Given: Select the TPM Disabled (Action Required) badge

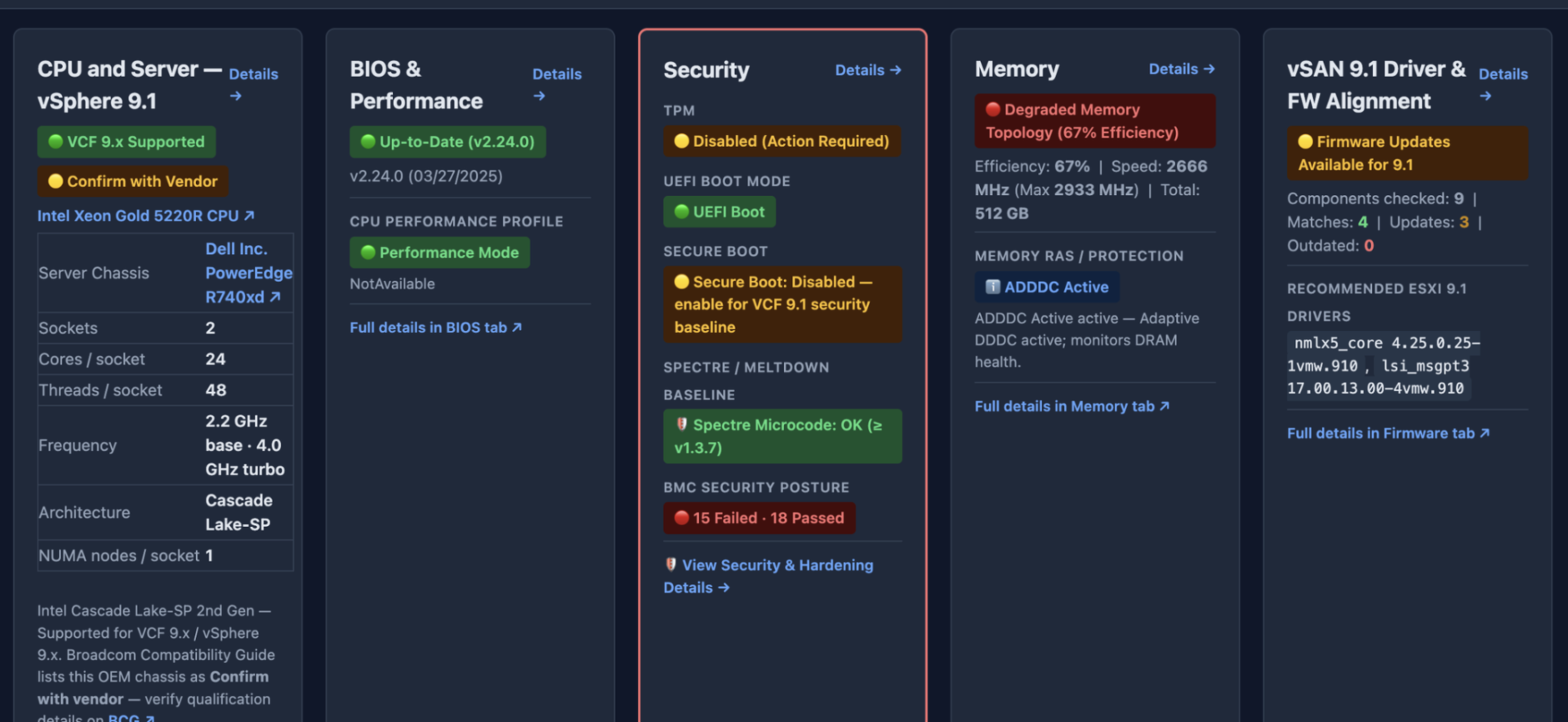Looking at the screenshot, I should (x=782, y=141).
